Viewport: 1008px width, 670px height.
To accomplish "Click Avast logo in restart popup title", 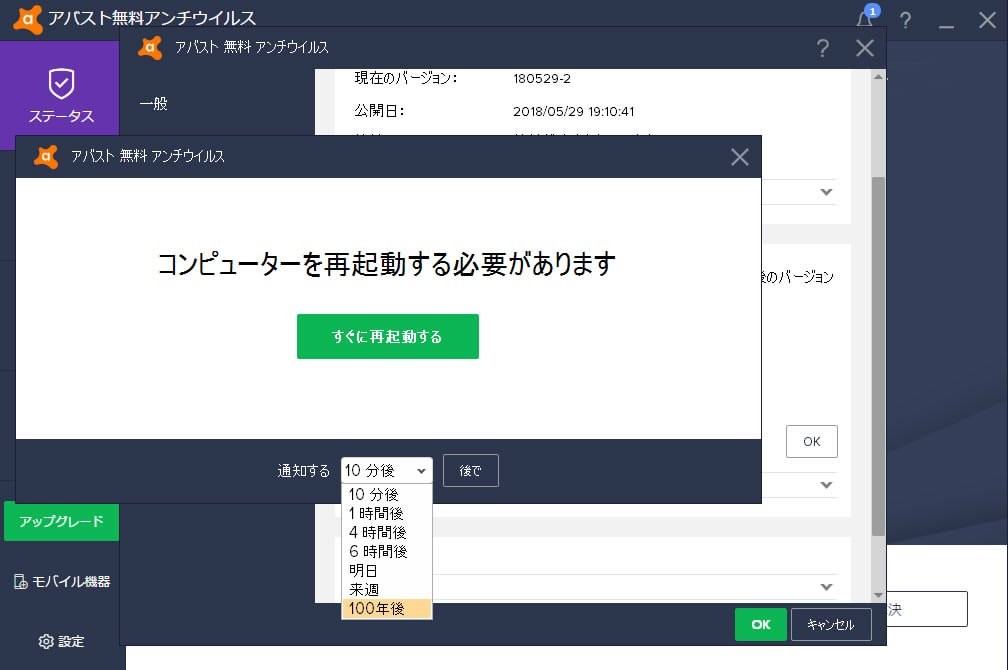I will 46,156.
